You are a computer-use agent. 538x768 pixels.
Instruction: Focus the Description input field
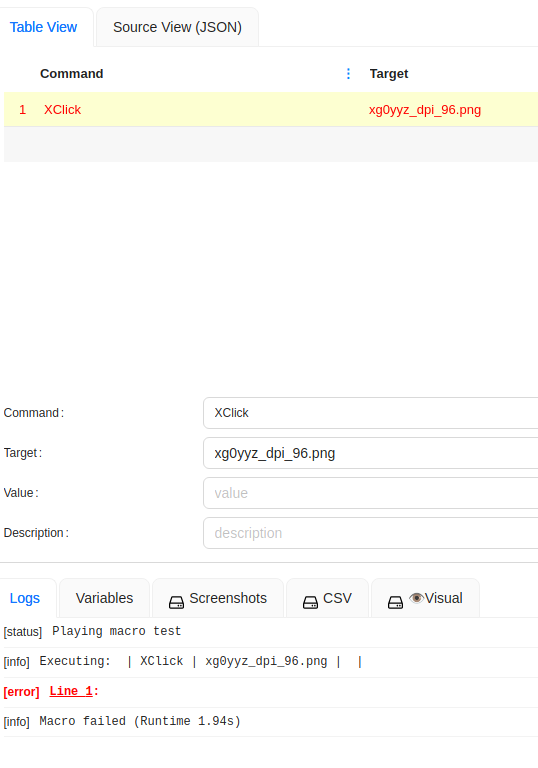(371, 533)
